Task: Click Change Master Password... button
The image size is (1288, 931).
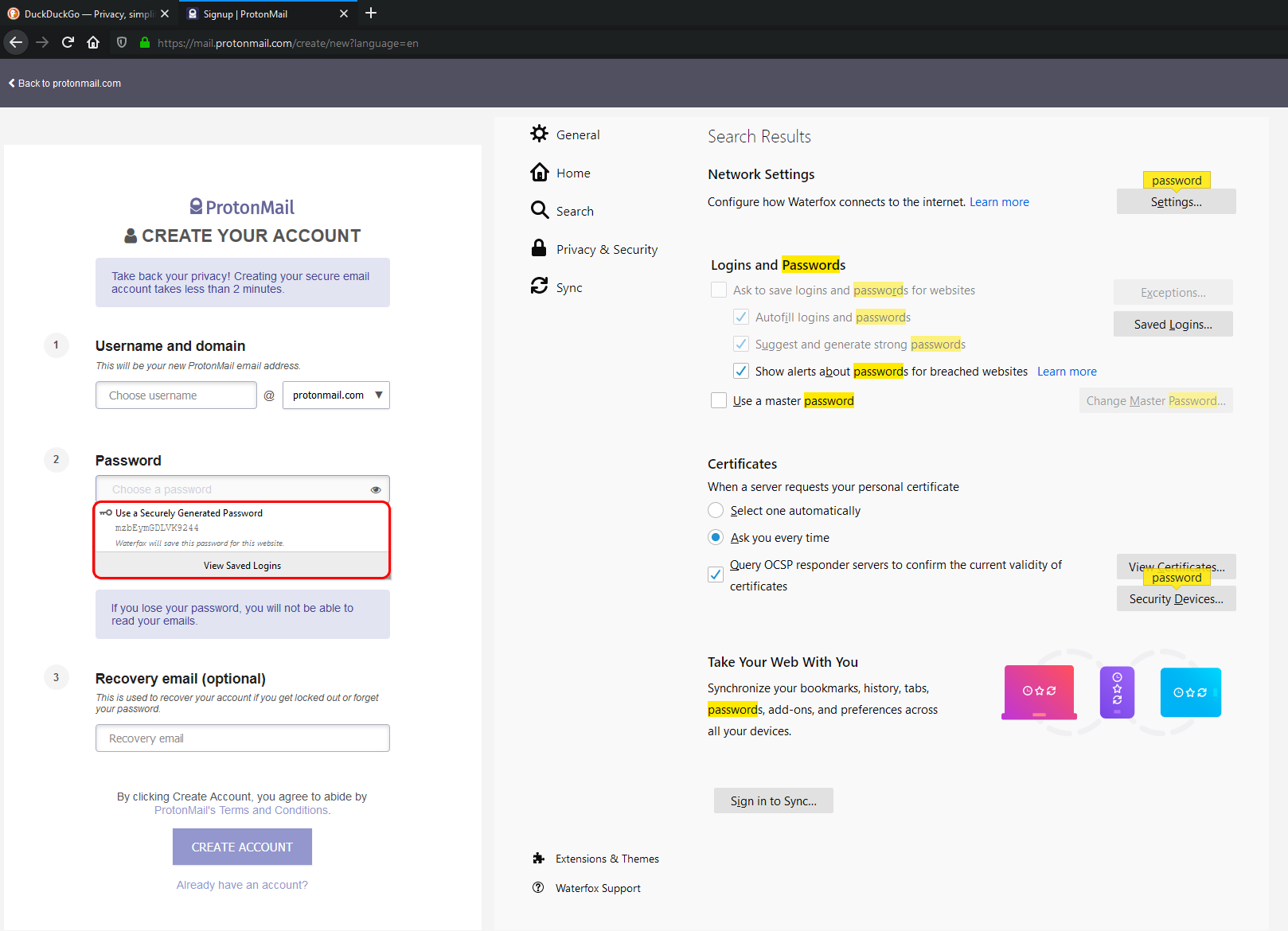Action: pos(1156,400)
